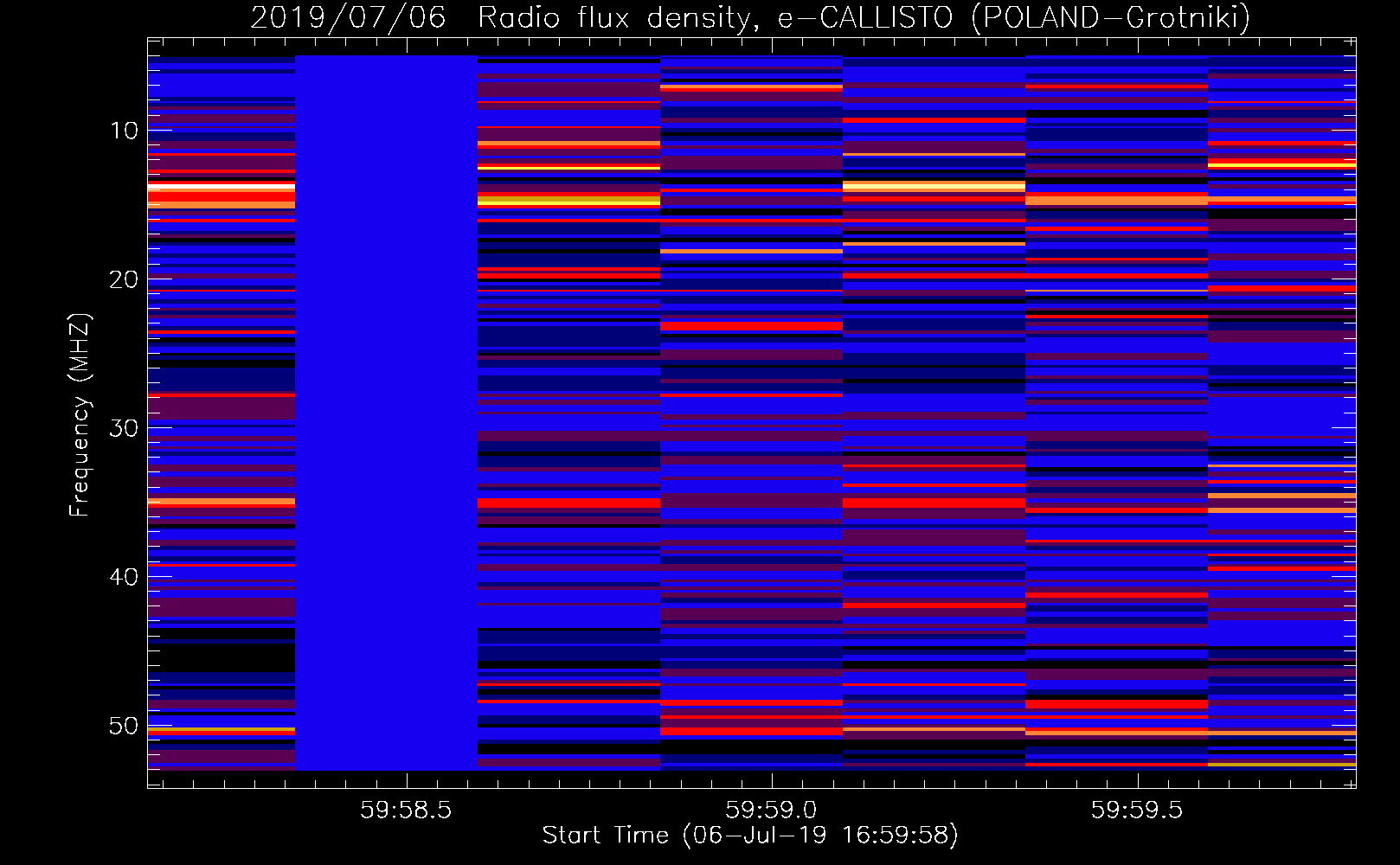Click the '59:59.0' time tick label
The height and width of the screenshot is (865, 1400).
(771, 810)
